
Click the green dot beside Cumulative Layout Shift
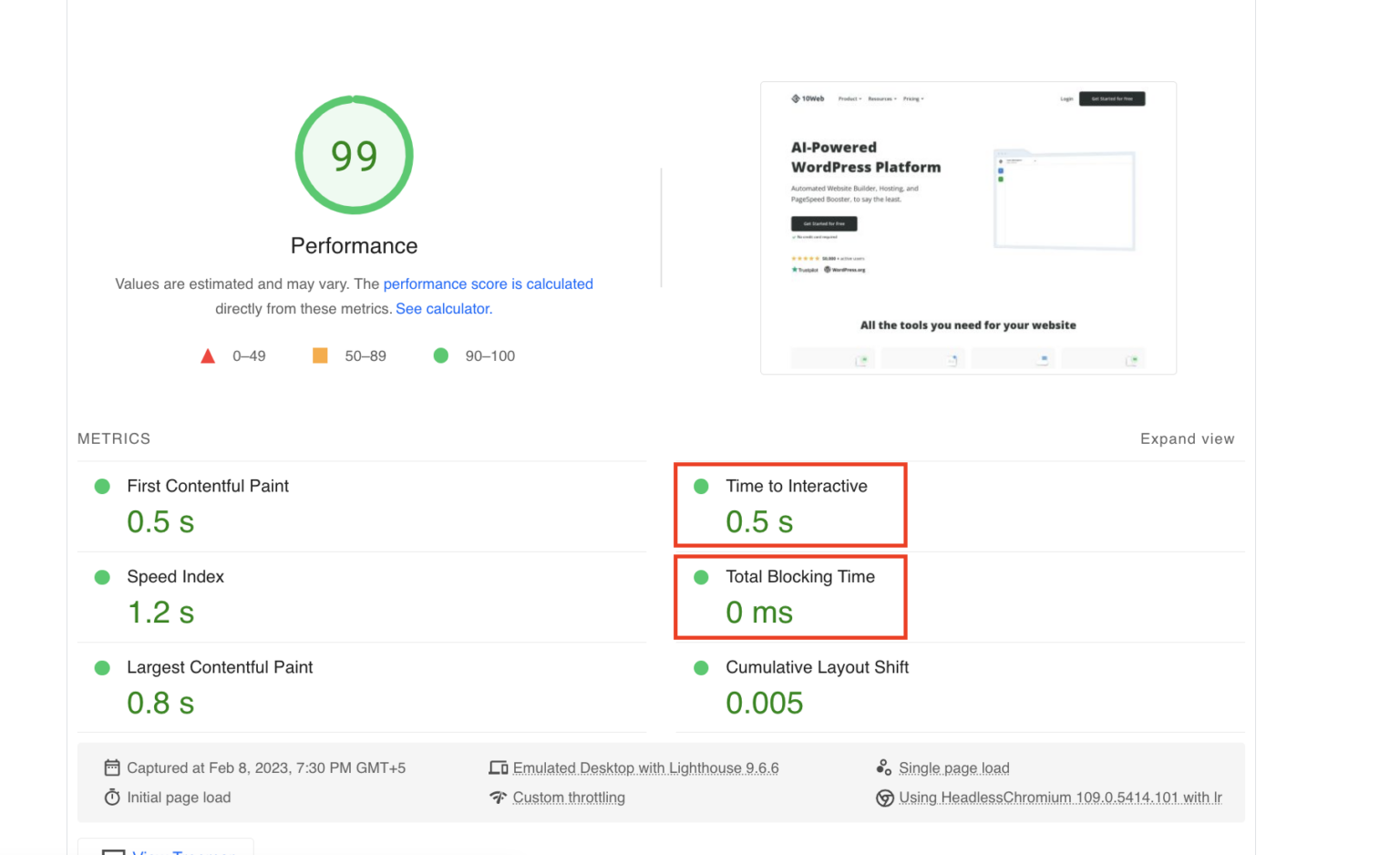(700, 667)
